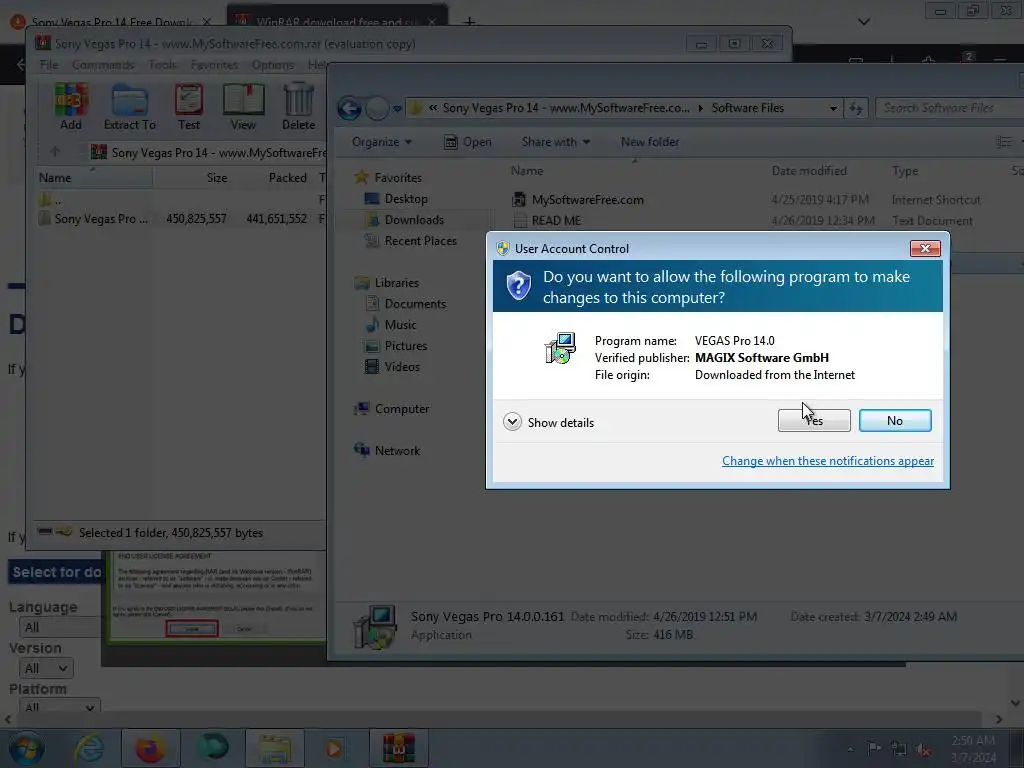The height and width of the screenshot is (768, 1024).
Task: Open WinRAR Favorites menu
Action: 214,65
